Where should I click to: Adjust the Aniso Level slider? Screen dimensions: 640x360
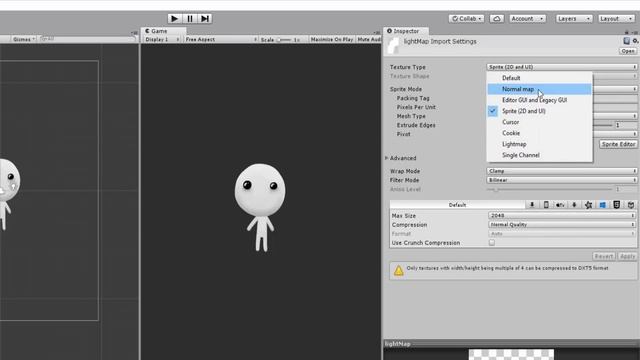tap(549, 189)
